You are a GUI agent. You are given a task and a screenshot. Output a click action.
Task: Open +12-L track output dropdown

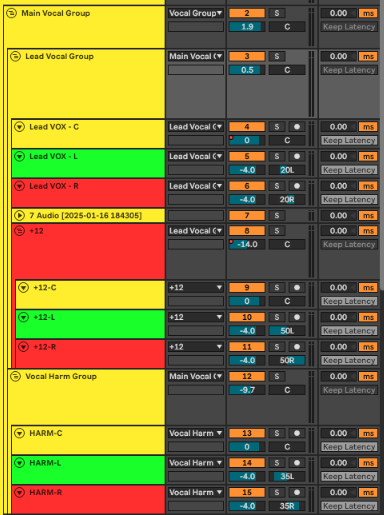click(x=196, y=317)
